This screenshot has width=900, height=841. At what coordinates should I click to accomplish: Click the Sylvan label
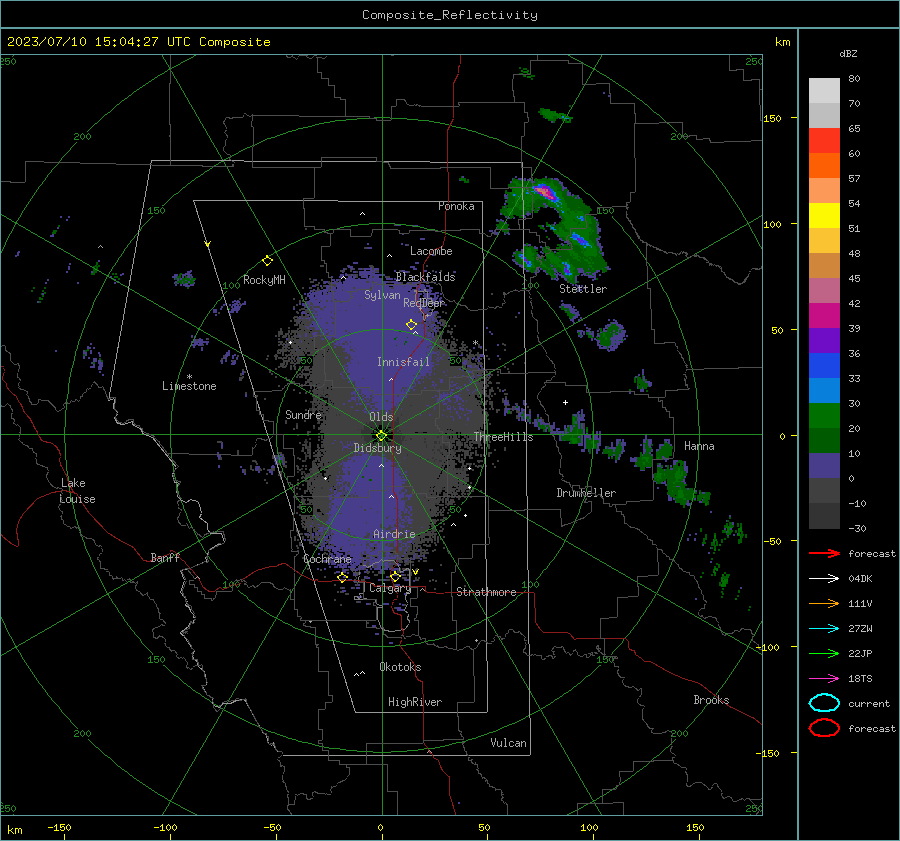[382, 295]
